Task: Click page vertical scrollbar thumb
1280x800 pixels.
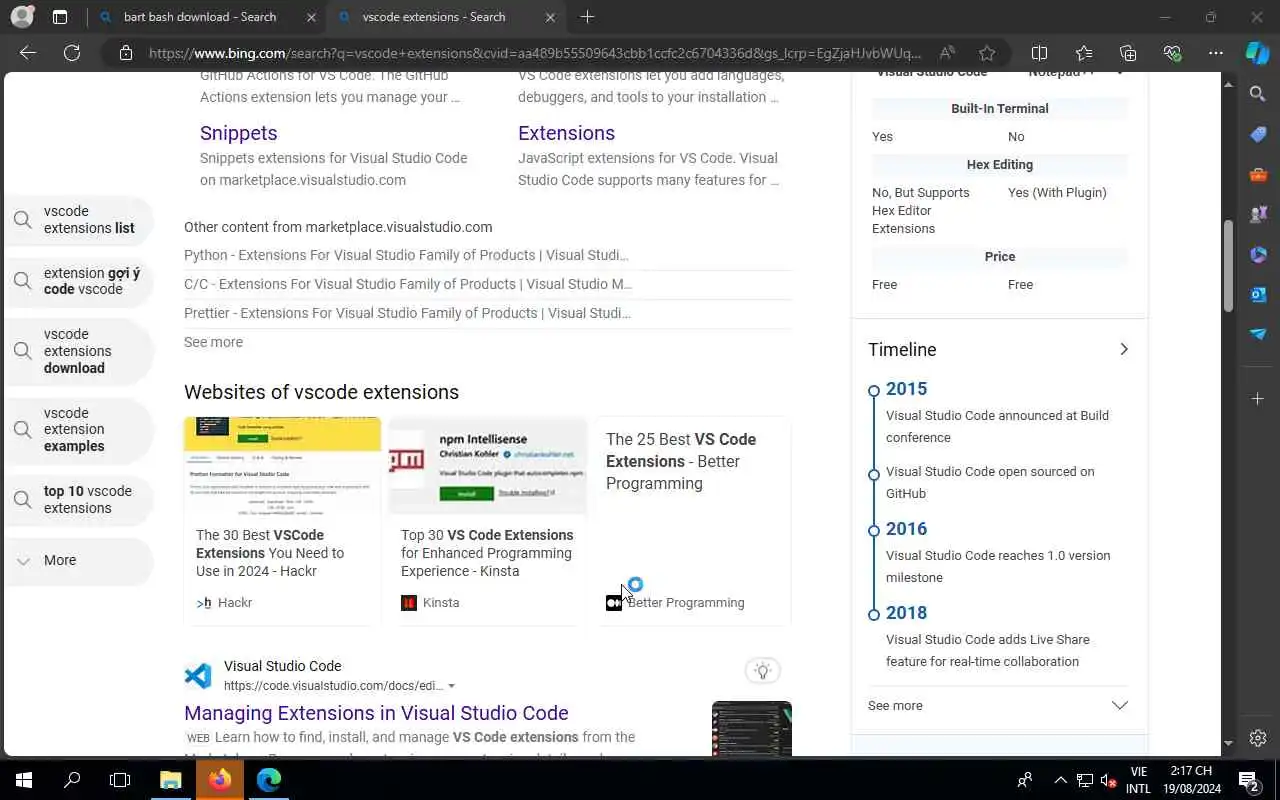Action: tap(1228, 264)
